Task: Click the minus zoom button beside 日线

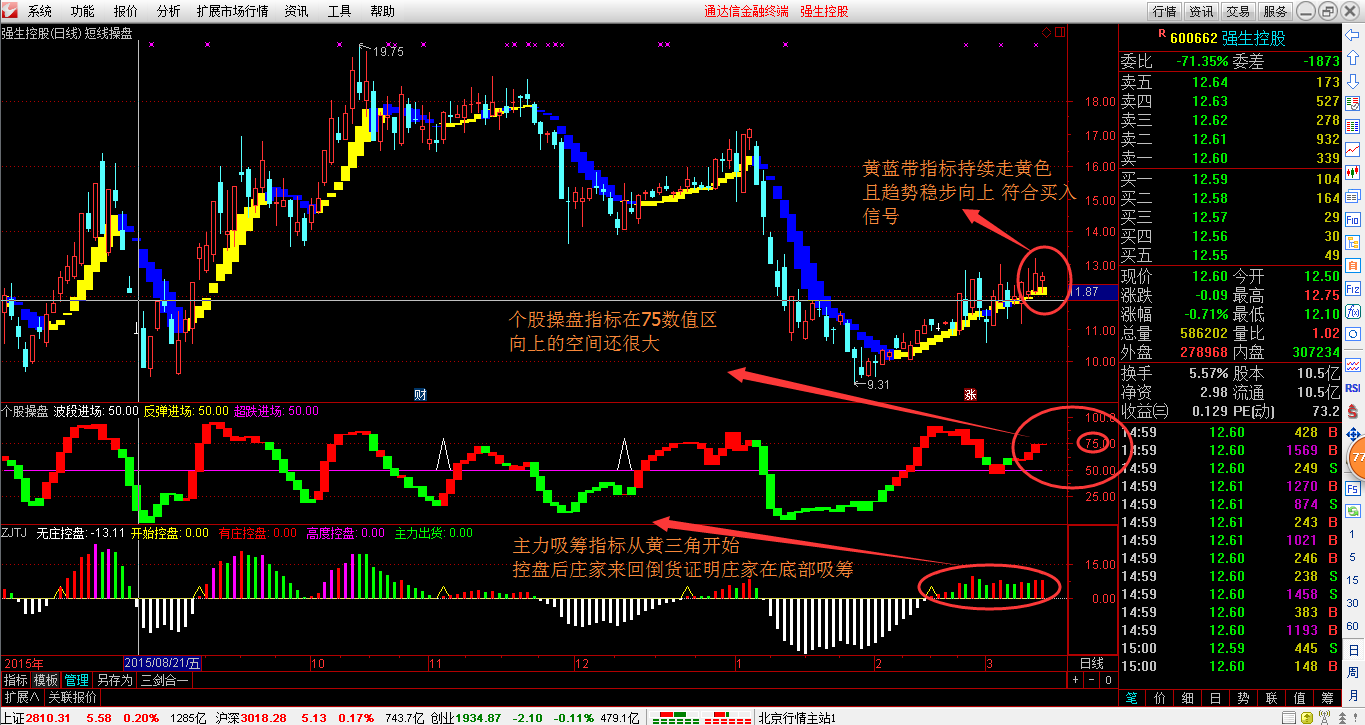Action: [1091, 680]
